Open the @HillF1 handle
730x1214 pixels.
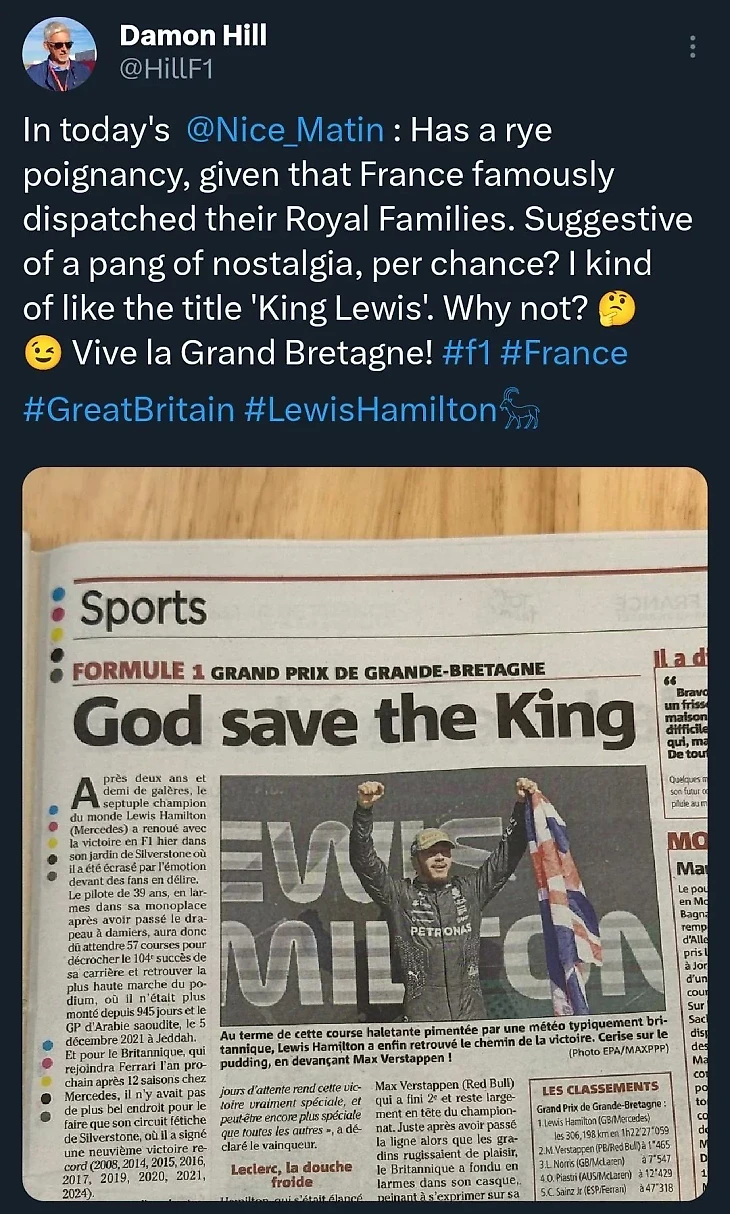pos(166,68)
